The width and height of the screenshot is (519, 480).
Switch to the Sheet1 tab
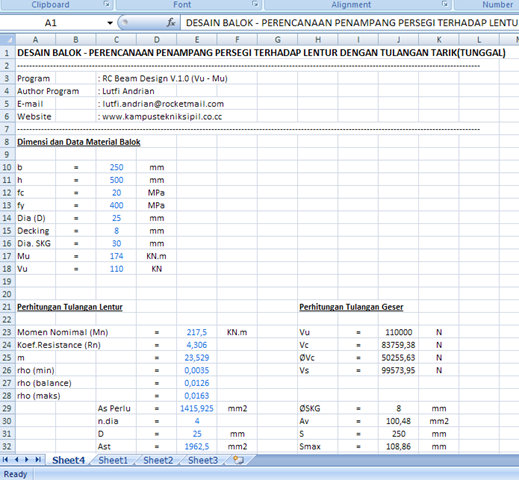point(113,460)
